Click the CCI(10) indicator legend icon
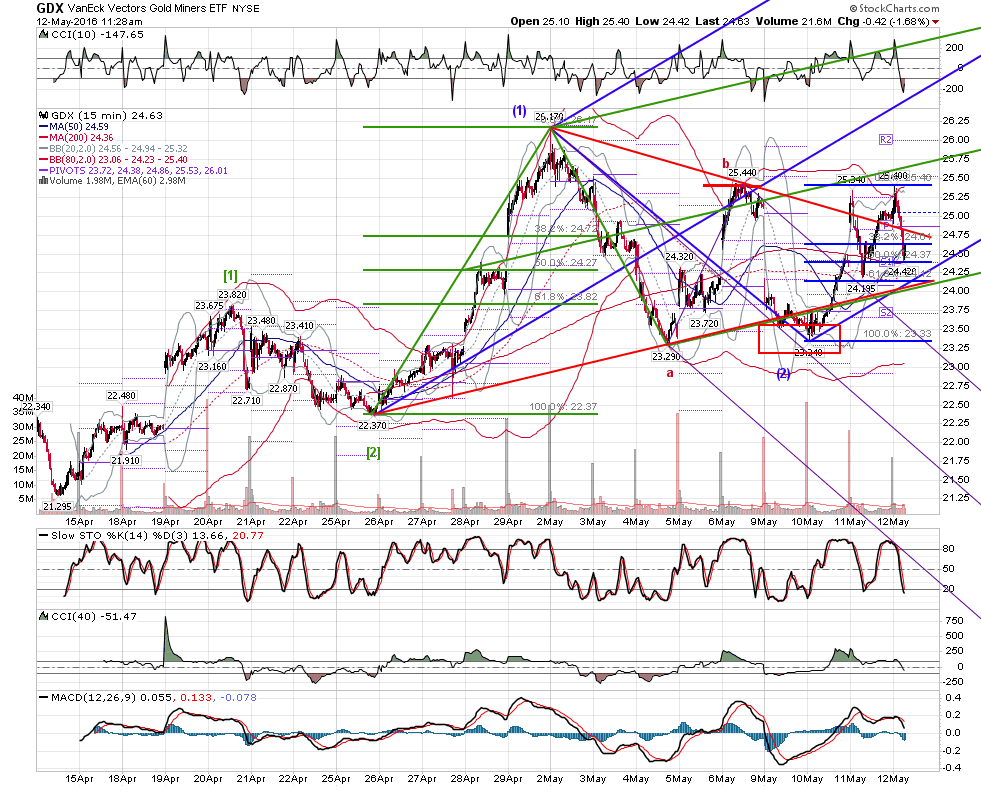This screenshot has width=981, height=793. click(x=43, y=35)
